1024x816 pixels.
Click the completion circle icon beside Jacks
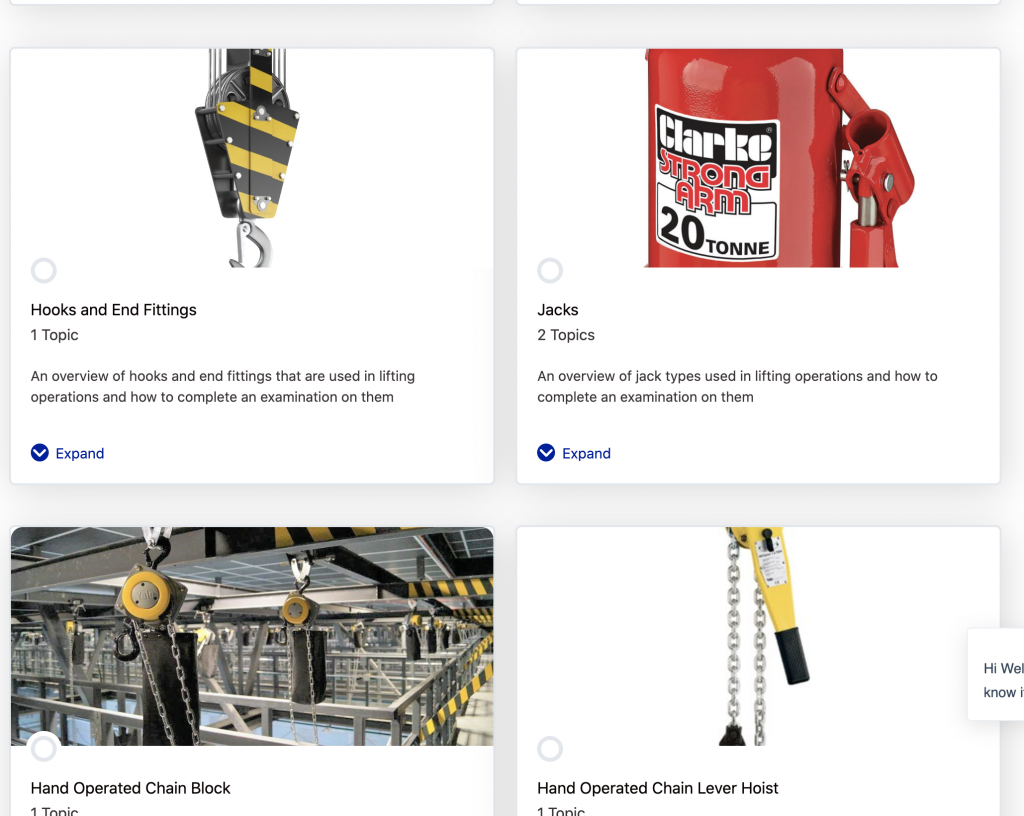550,270
